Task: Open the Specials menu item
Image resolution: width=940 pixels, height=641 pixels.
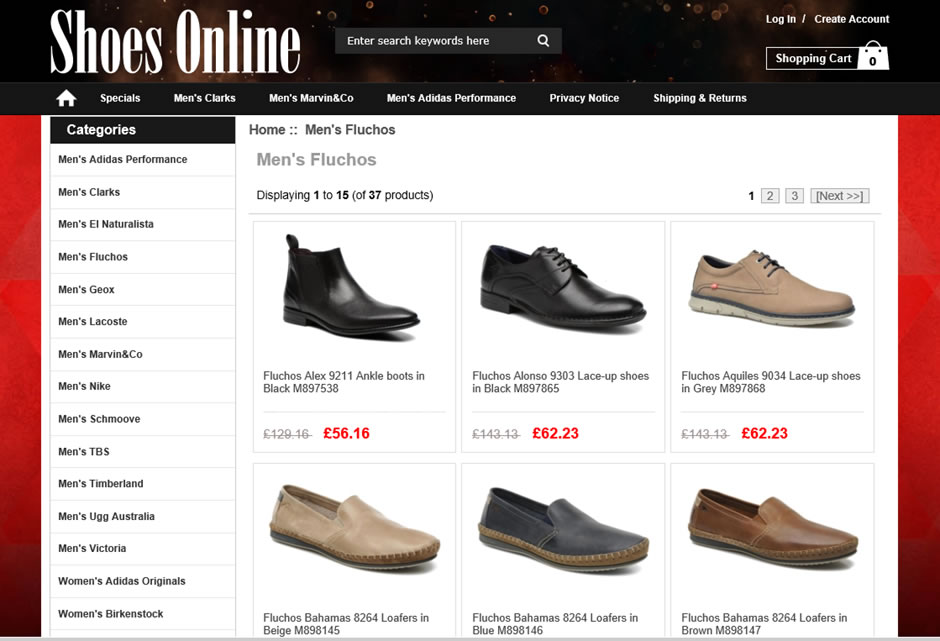Action: click(120, 98)
